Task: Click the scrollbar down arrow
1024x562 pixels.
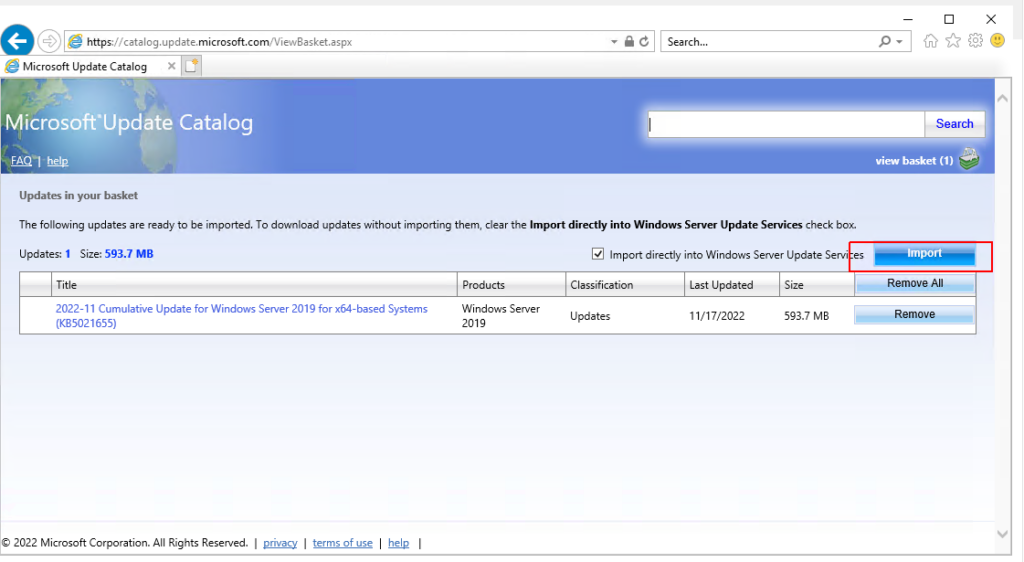Action: click(x=1002, y=534)
